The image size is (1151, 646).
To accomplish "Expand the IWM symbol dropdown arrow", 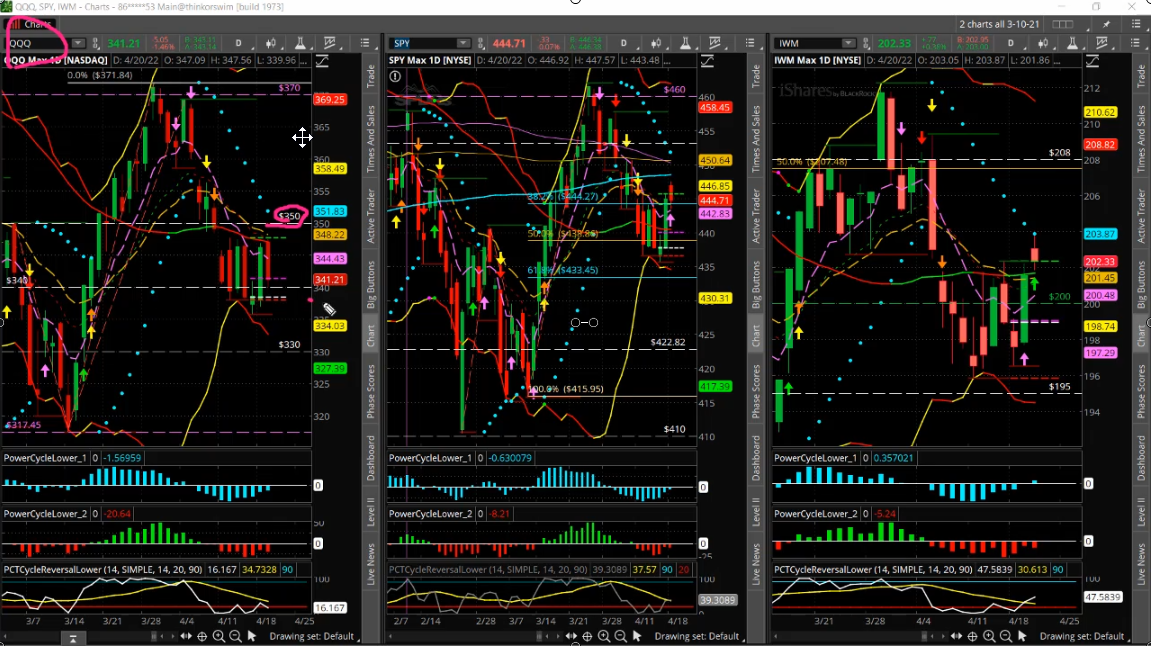I will point(848,43).
